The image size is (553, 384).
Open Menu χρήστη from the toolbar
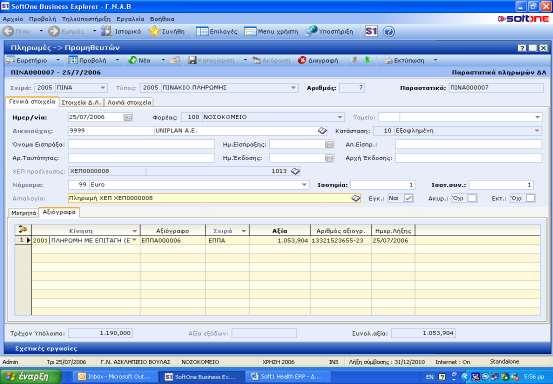(271, 31)
